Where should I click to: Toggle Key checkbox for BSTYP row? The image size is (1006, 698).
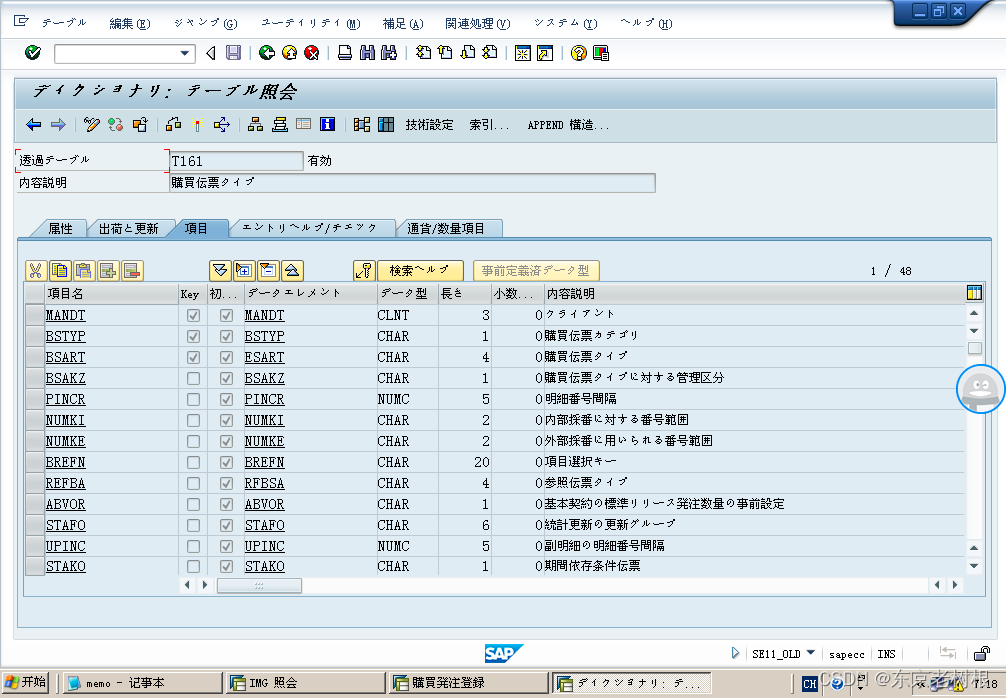(193, 337)
